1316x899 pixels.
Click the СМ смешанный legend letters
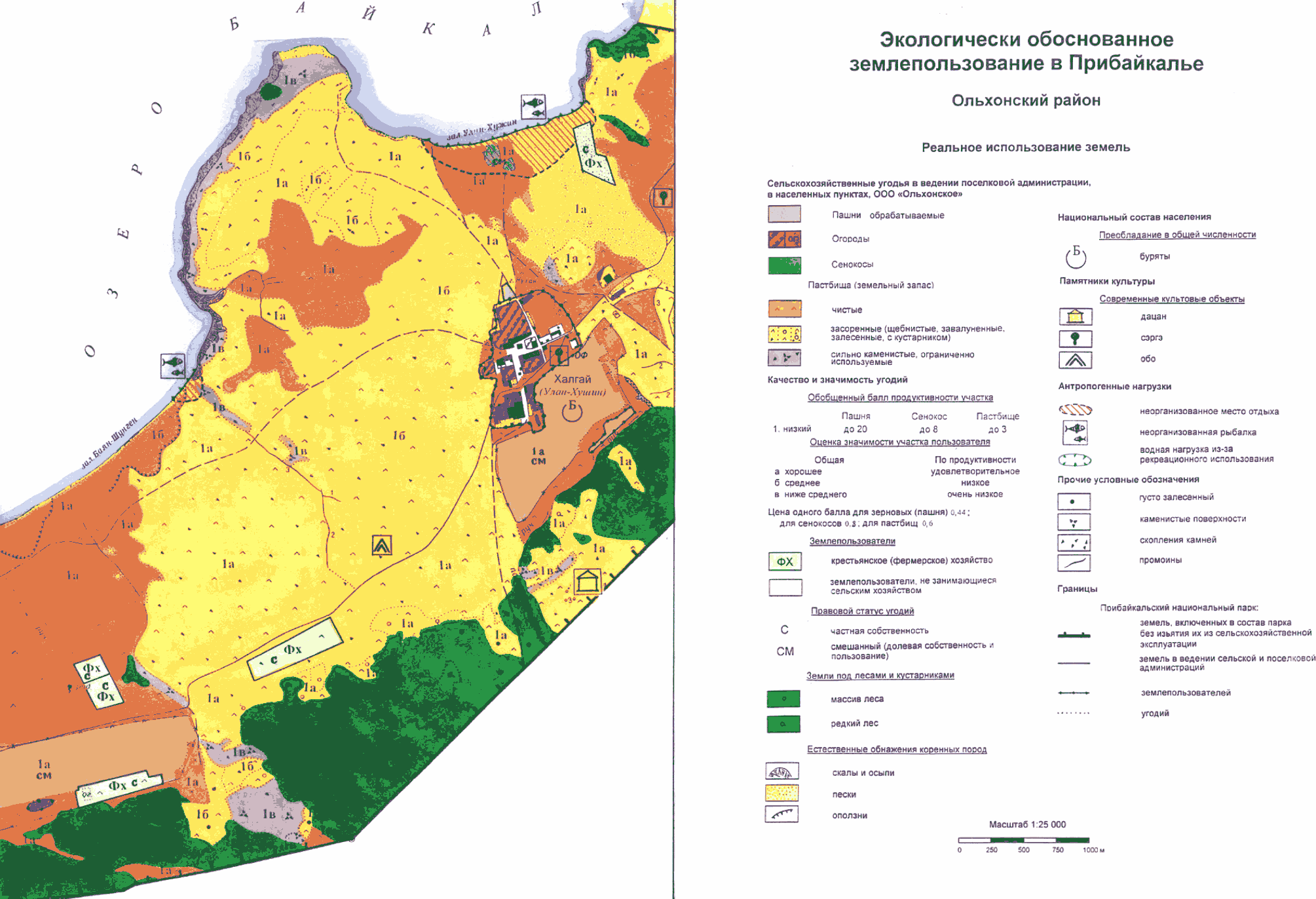pos(785,651)
